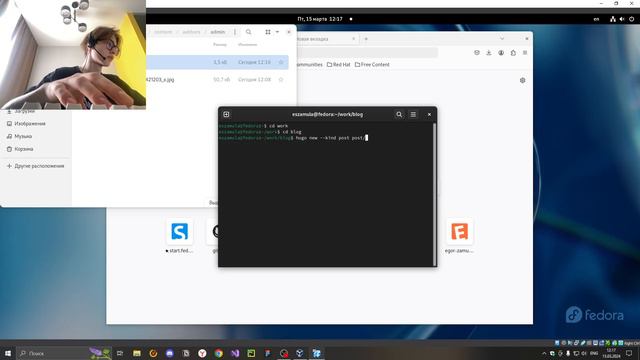Viewport: 640px width, 360px height.
Task: Switch the GNOME keyboard layout en indicator
Action: point(596,19)
